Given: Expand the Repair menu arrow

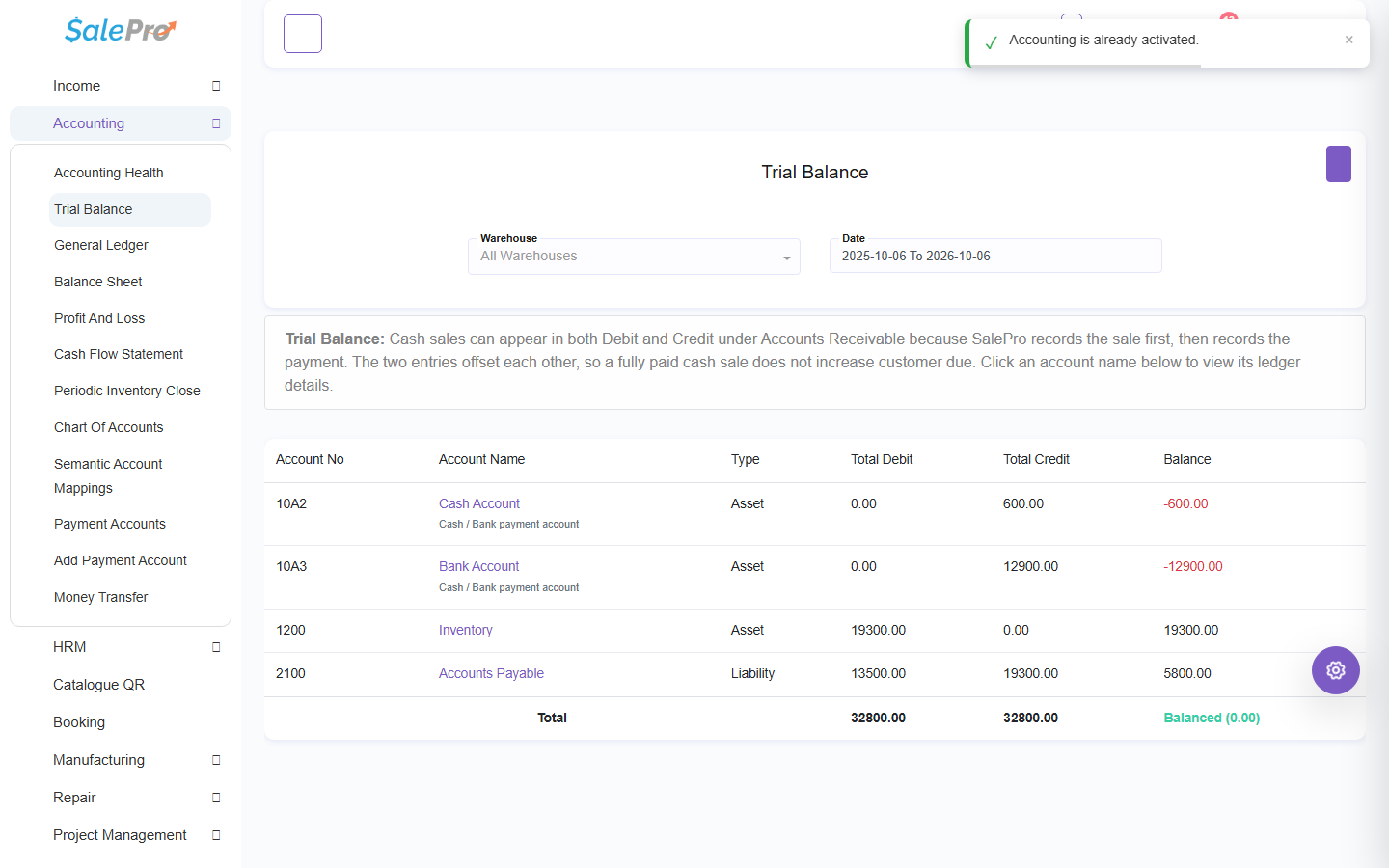Looking at the screenshot, I should click(216, 798).
